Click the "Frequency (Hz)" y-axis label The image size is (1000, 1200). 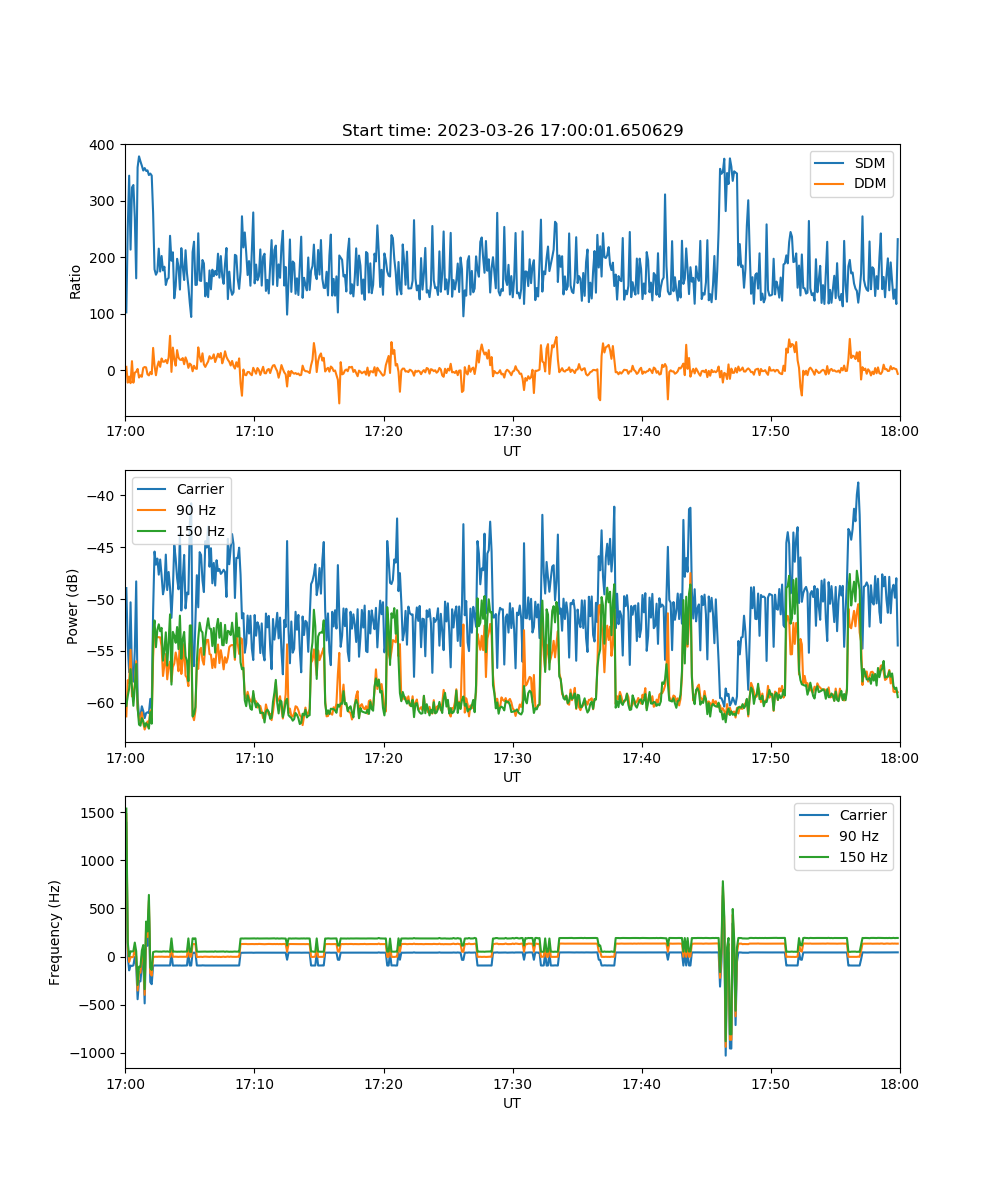55,932
